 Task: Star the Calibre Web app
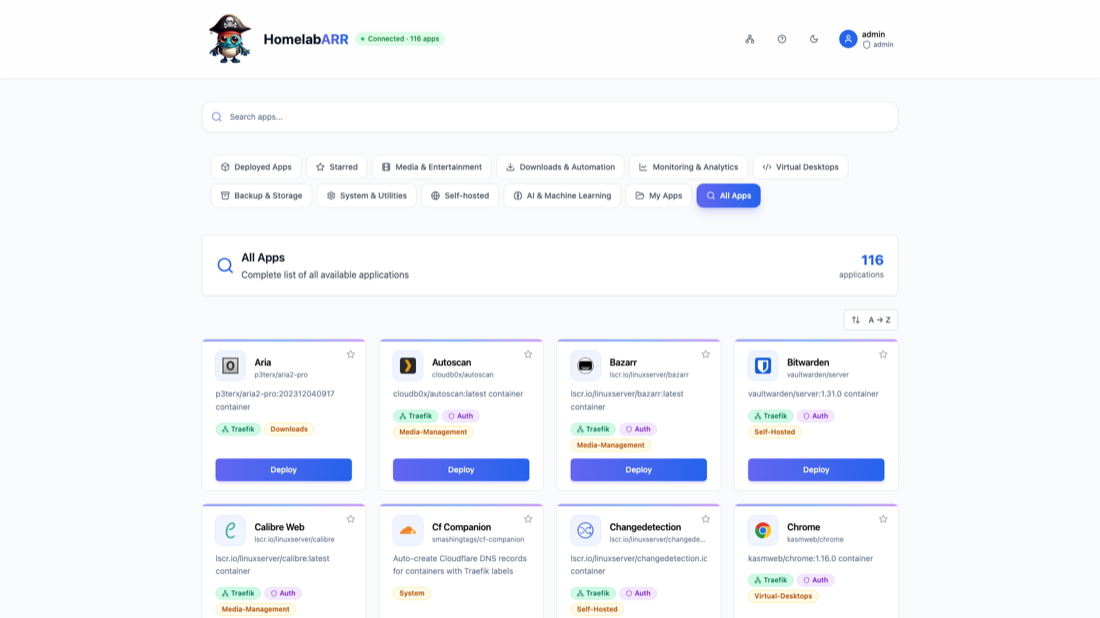point(351,519)
